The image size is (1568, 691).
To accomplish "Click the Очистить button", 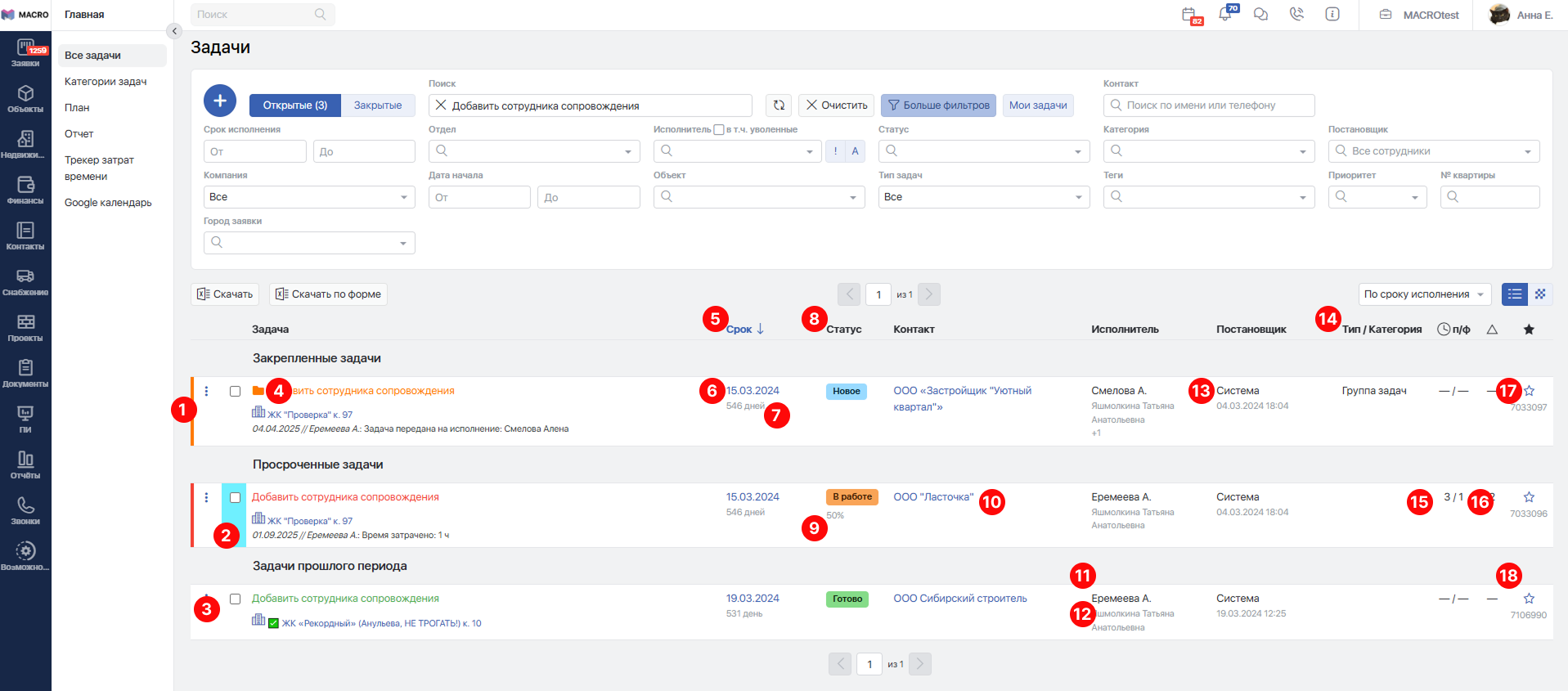I will point(836,105).
